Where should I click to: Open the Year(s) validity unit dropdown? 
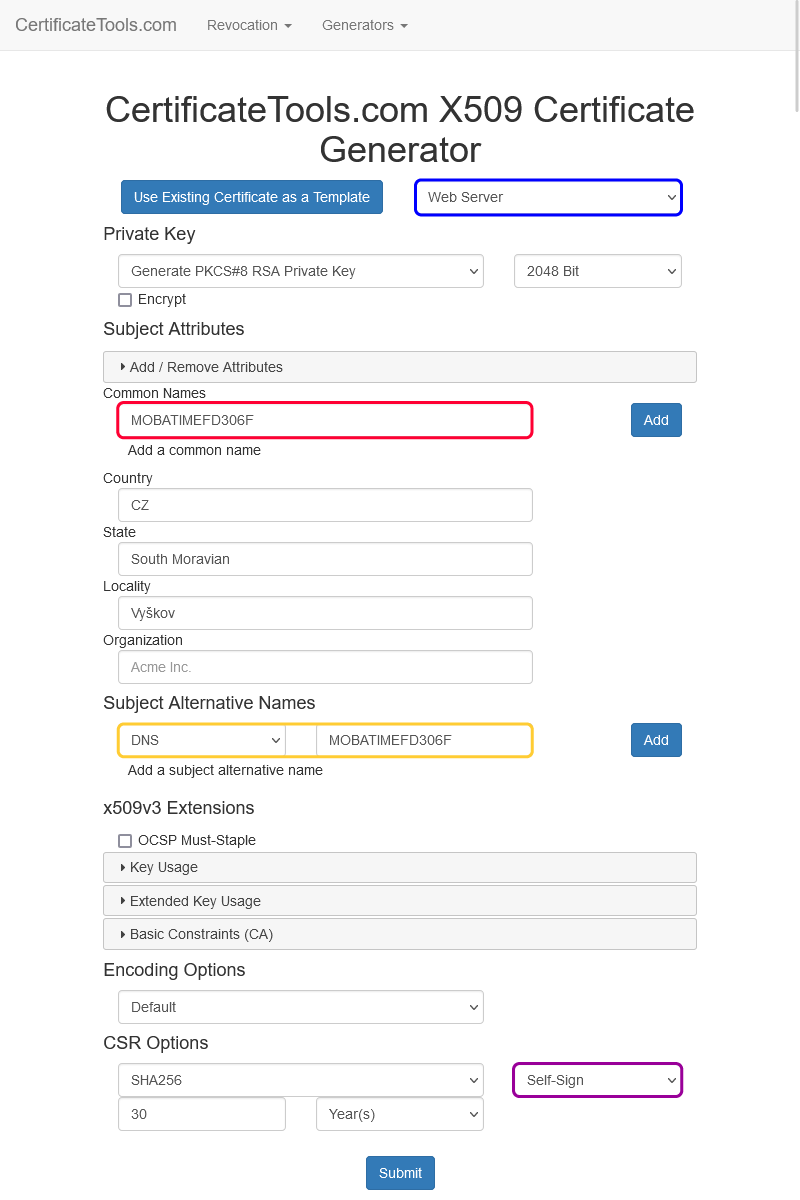[x=399, y=1114]
